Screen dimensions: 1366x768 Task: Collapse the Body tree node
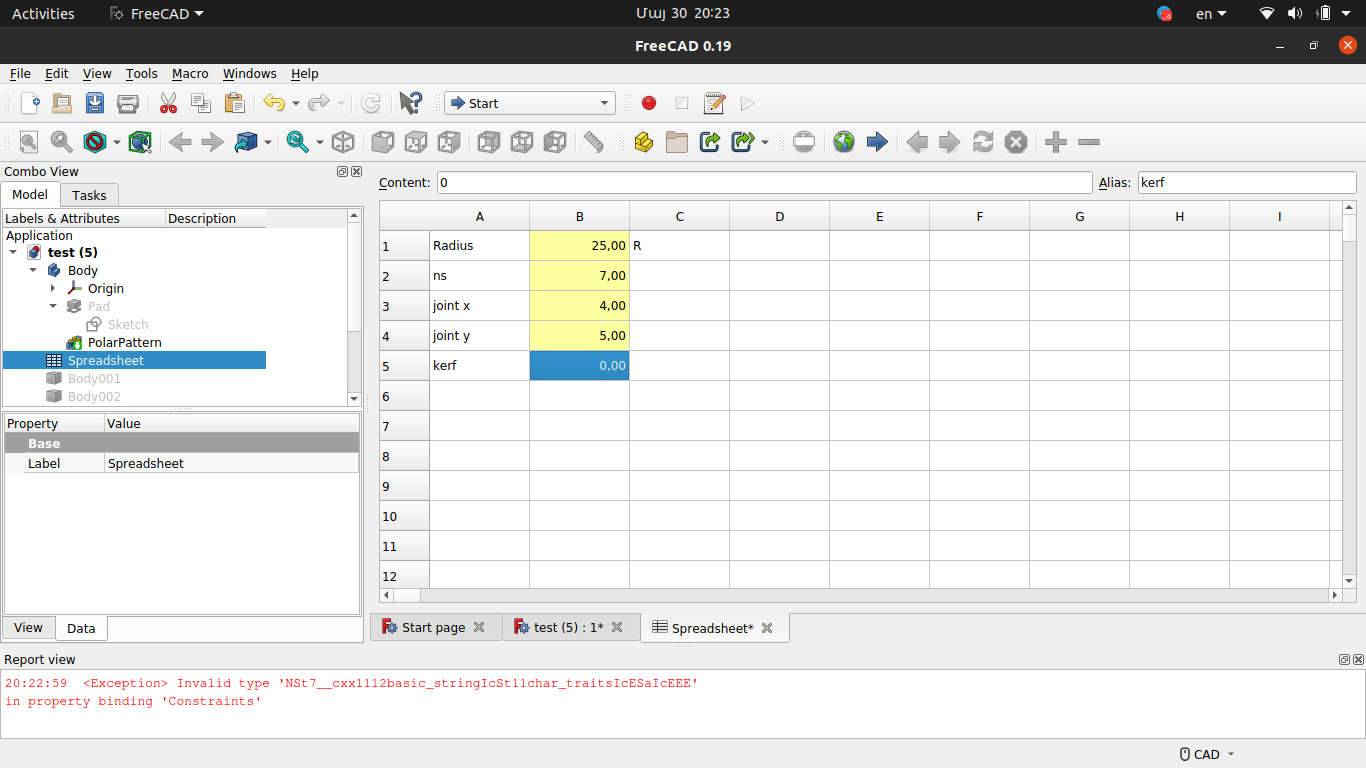pyautogui.click(x=33, y=271)
